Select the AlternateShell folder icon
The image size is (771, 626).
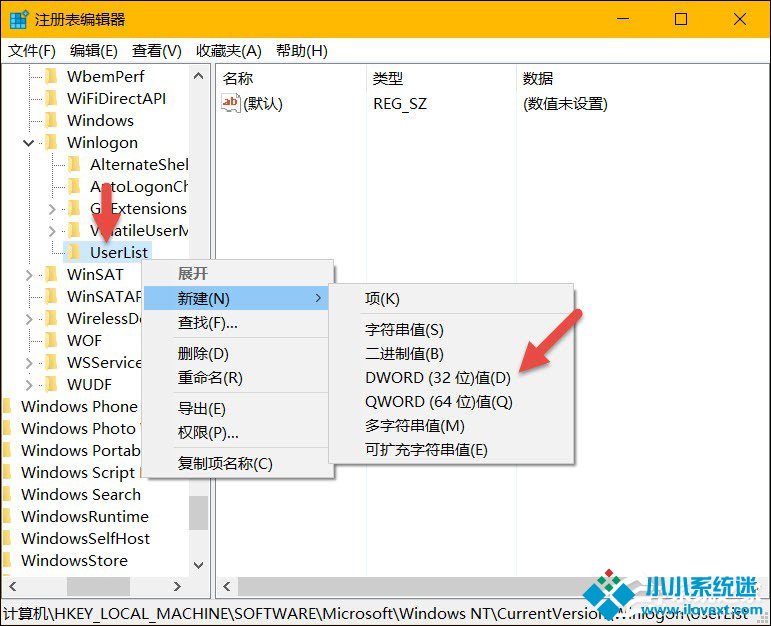[x=74, y=164]
